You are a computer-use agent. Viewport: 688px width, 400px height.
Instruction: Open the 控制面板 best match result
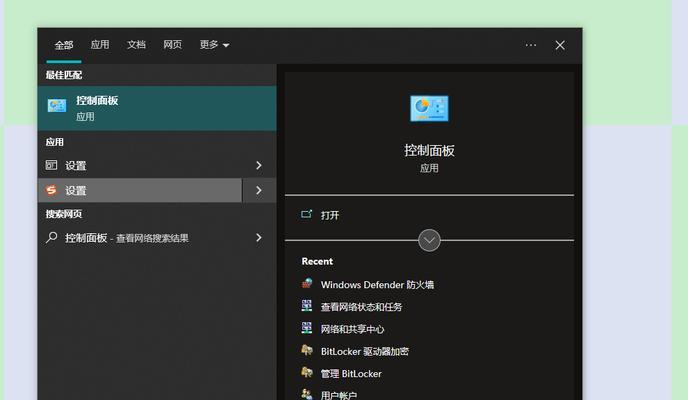[x=157, y=108]
